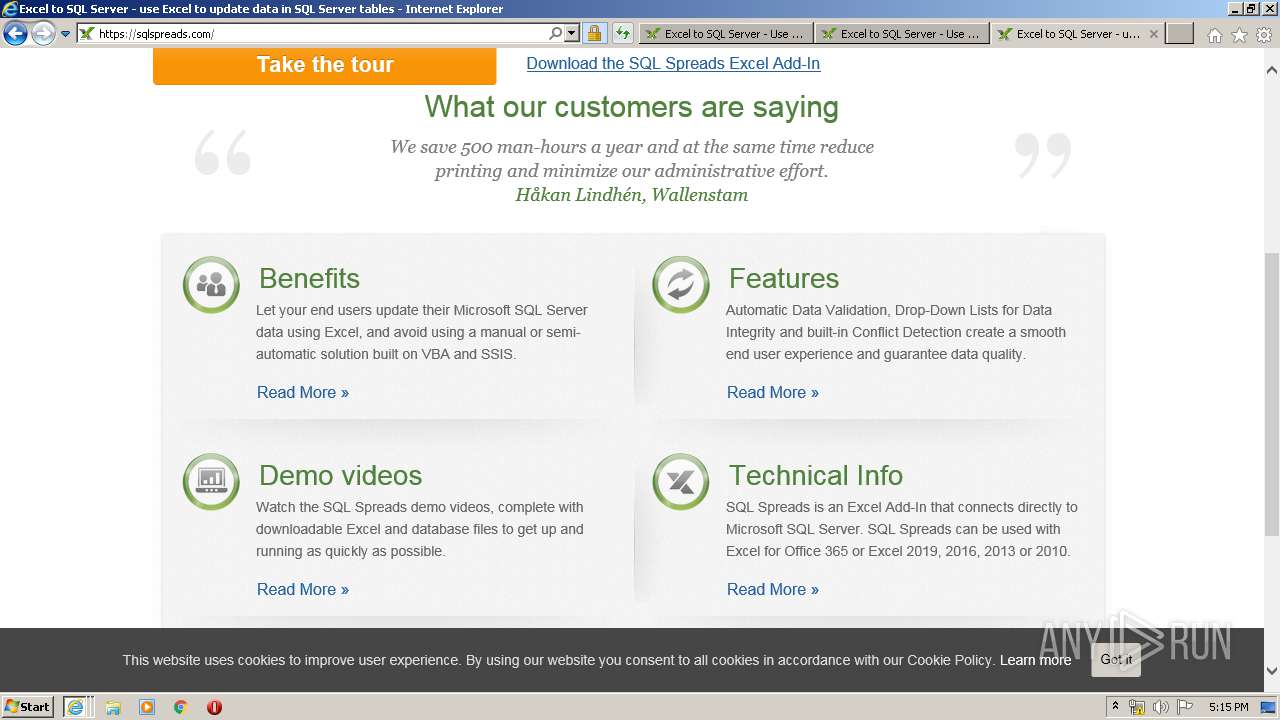Open the Windows Start menu
The height and width of the screenshot is (720, 1280).
[x=28, y=707]
